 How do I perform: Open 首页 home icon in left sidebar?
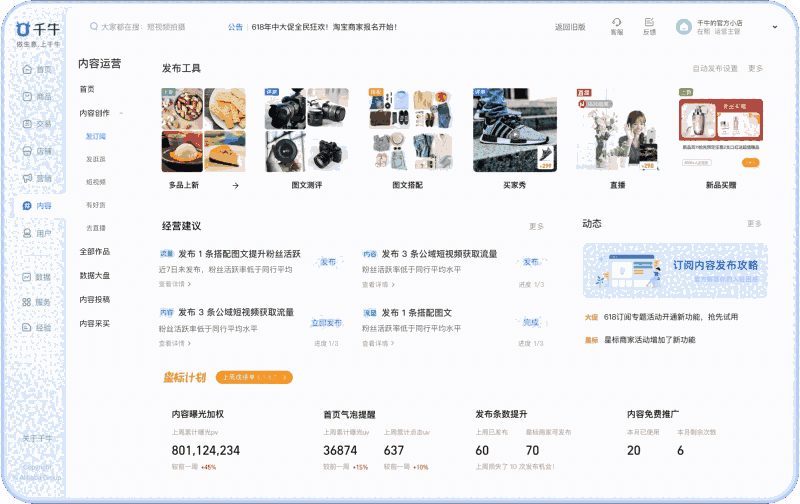point(27,69)
